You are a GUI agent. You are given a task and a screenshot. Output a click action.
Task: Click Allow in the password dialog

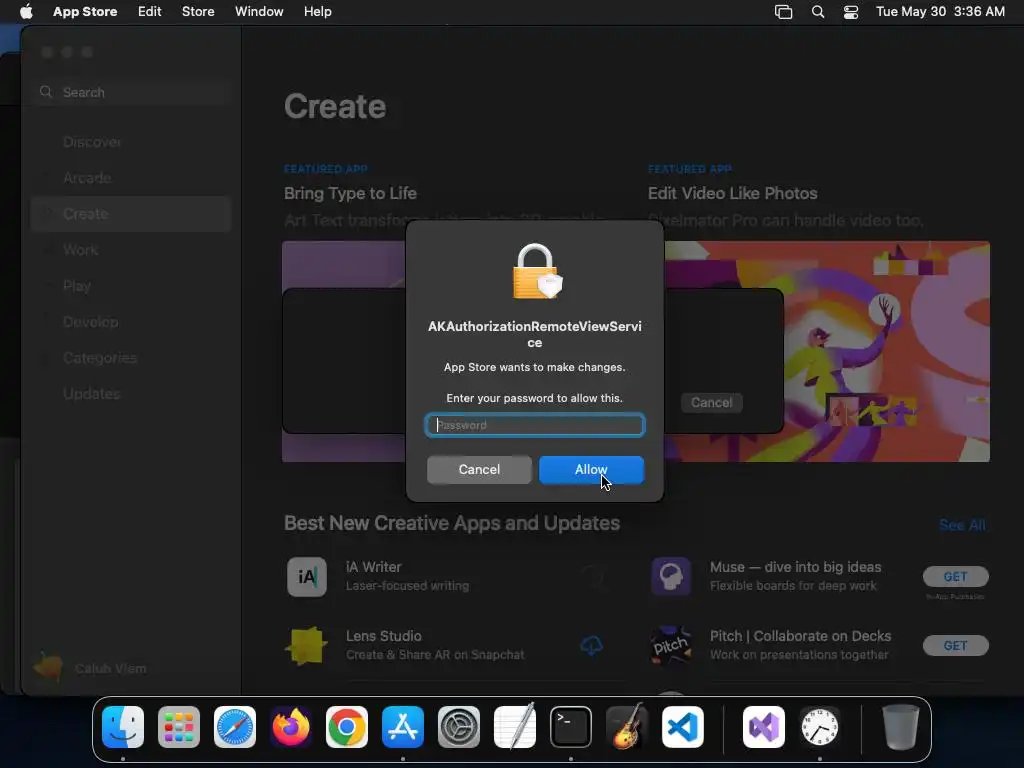[x=592, y=470]
